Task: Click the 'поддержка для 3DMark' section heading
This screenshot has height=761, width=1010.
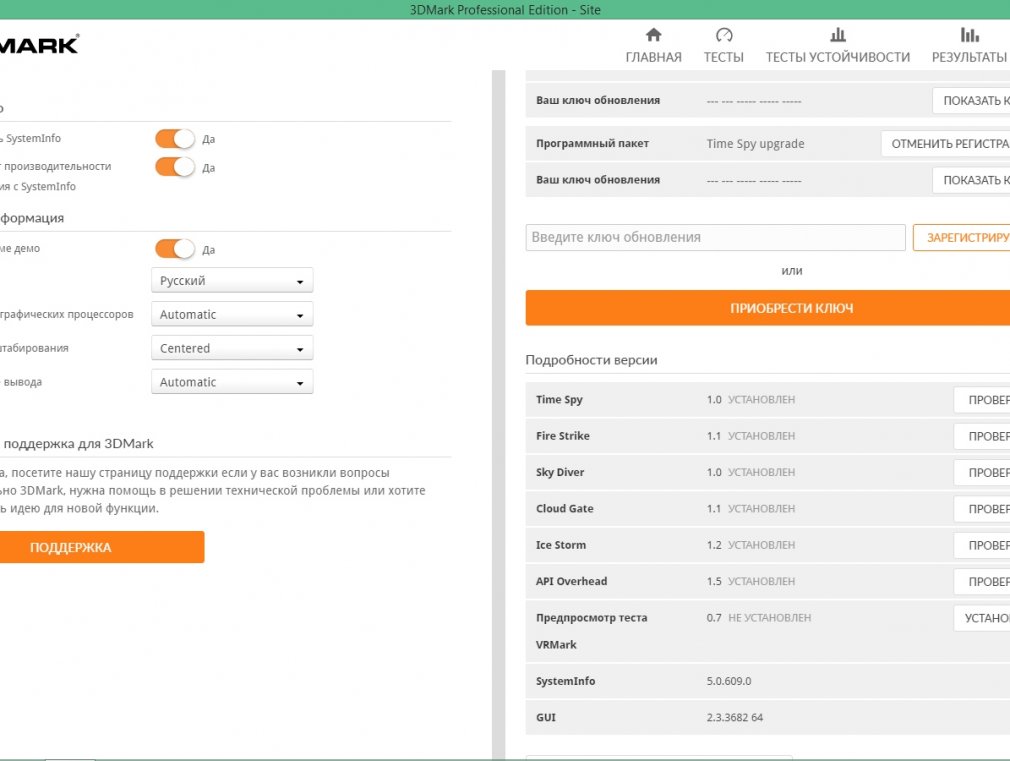Action: coord(78,443)
